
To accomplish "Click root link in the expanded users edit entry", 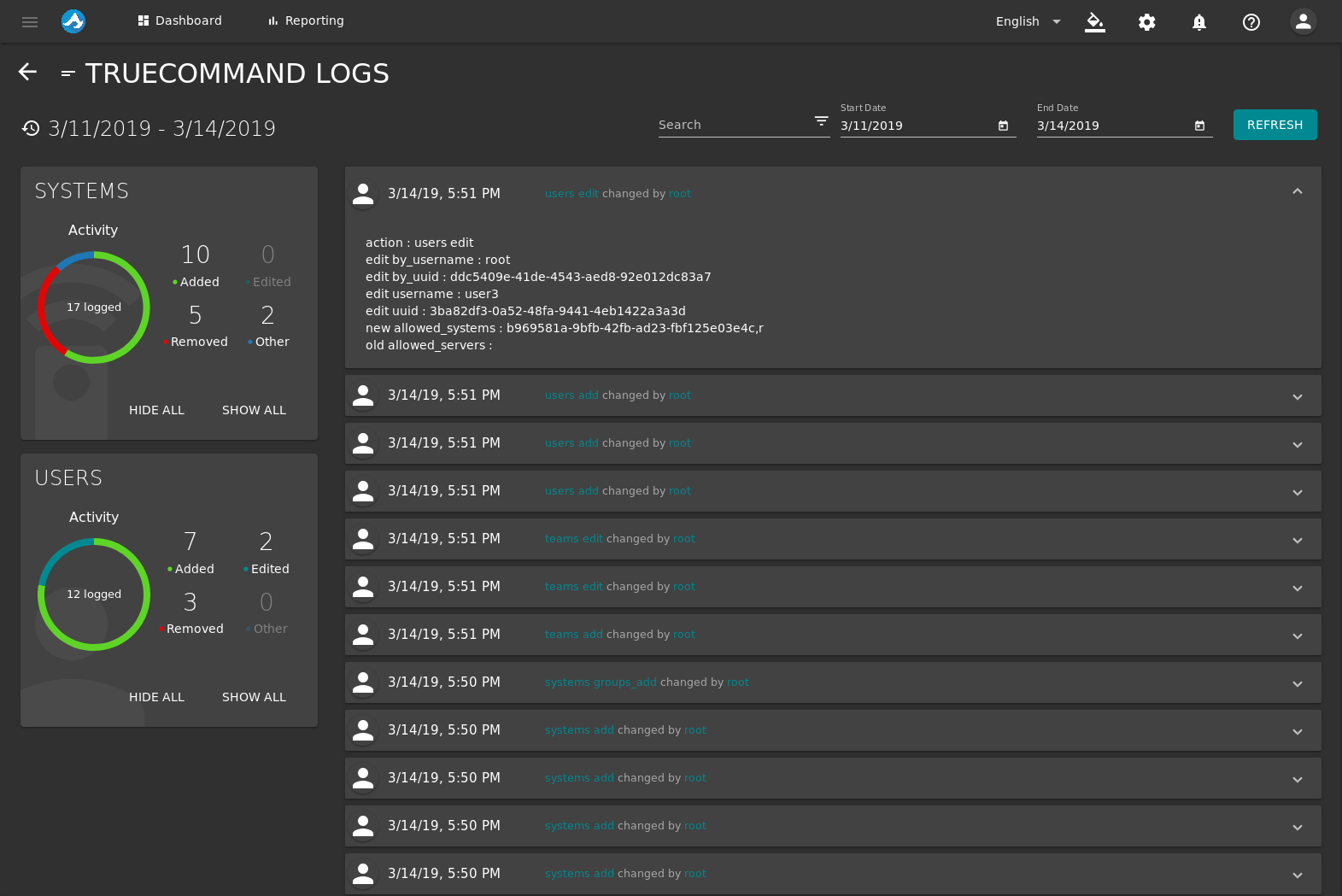I will coord(680,194).
